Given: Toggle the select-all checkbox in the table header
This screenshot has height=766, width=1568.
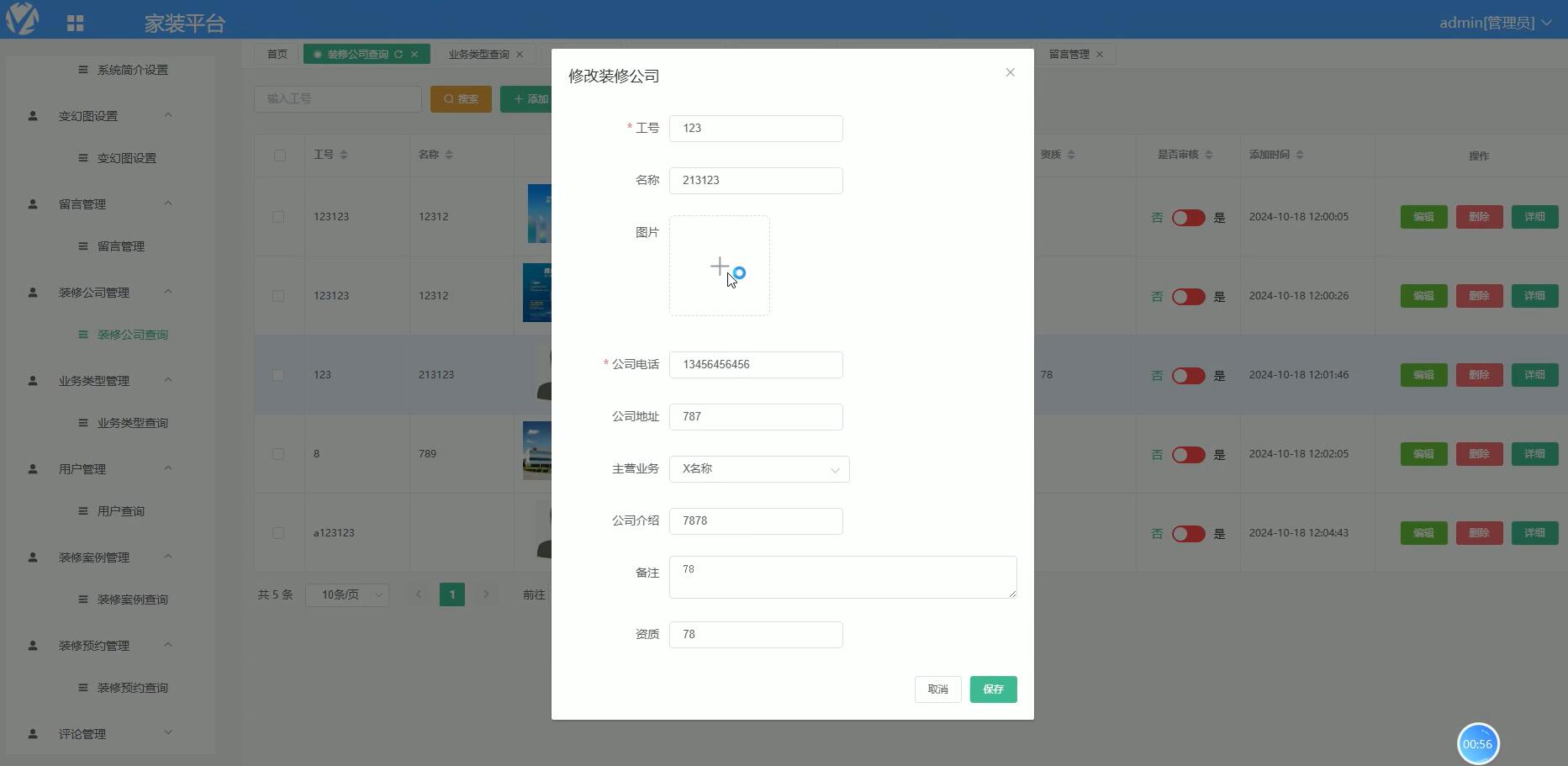Looking at the screenshot, I should click(279, 155).
